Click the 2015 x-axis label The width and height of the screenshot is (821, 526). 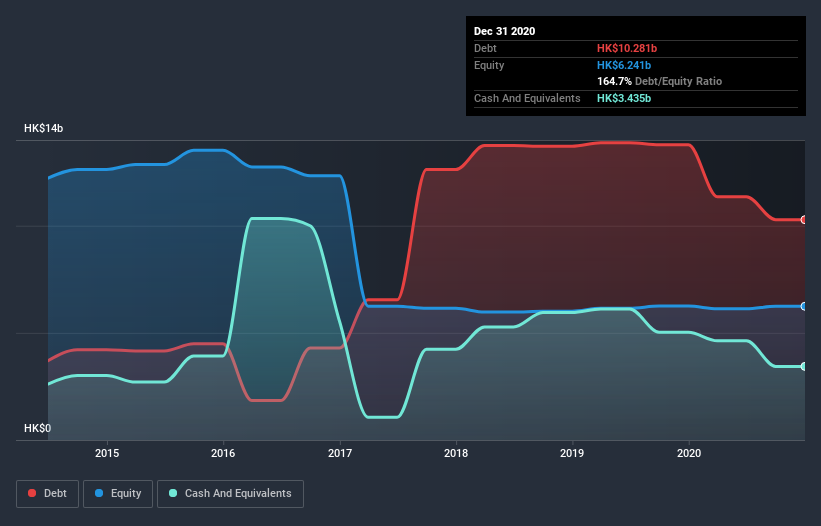tap(107, 453)
